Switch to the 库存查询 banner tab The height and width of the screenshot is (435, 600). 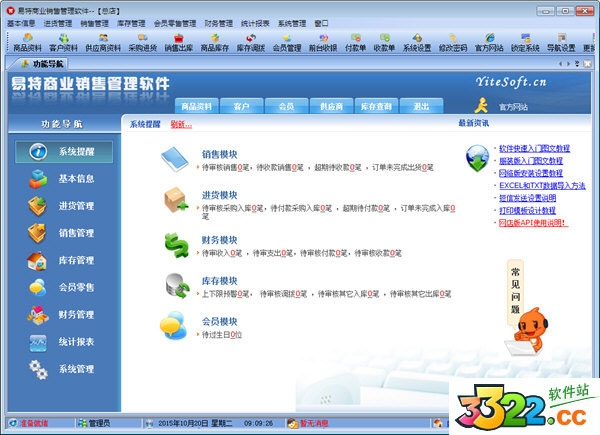click(x=377, y=106)
